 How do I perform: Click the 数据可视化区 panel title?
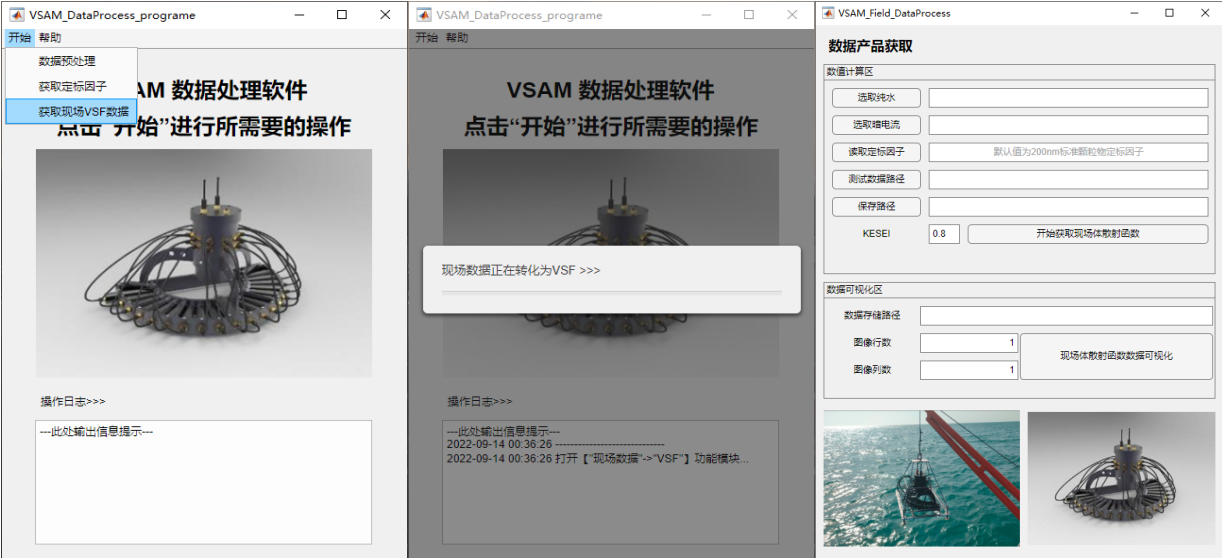pos(854,289)
